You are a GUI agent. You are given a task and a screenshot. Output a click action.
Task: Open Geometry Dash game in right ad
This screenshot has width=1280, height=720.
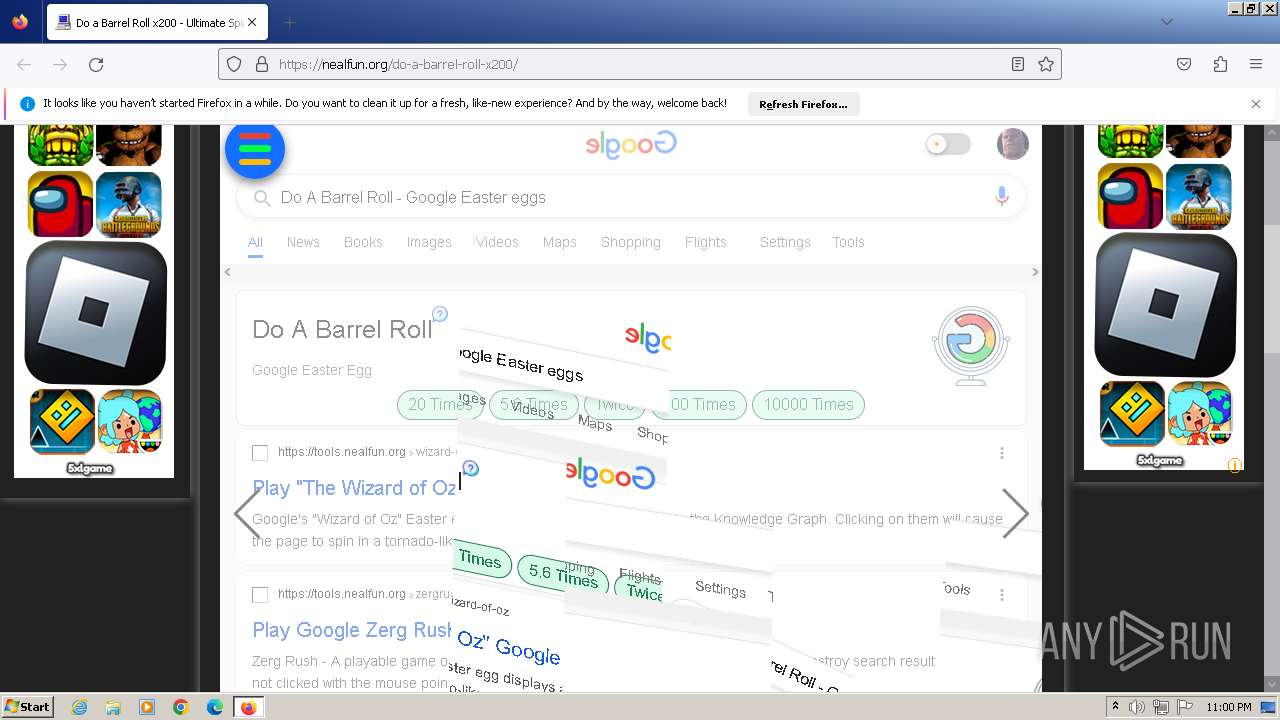(x=1132, y=413)
